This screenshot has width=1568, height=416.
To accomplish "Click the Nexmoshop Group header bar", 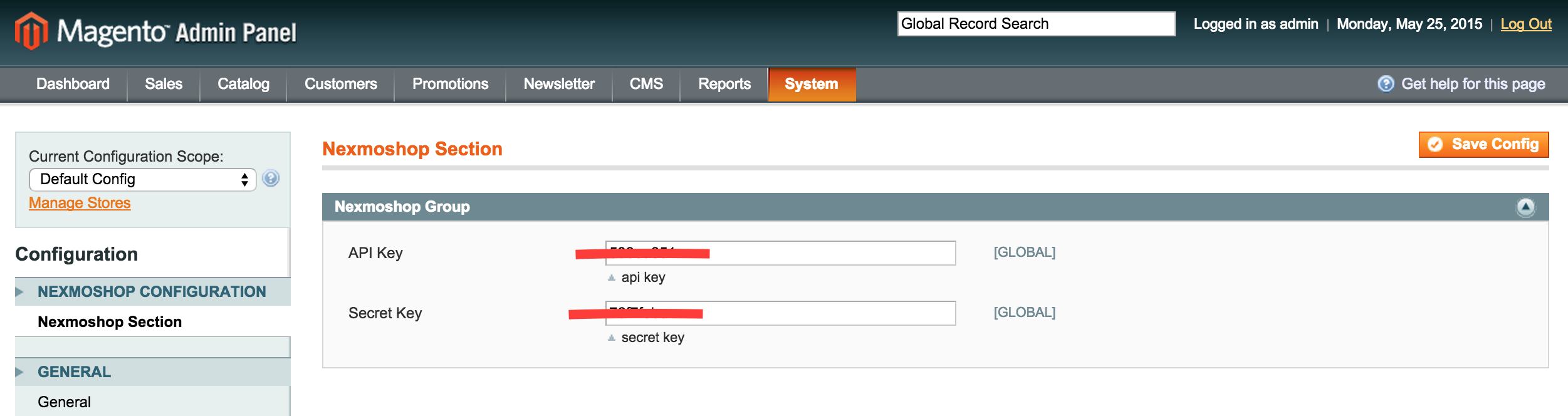I will [935, 207].
